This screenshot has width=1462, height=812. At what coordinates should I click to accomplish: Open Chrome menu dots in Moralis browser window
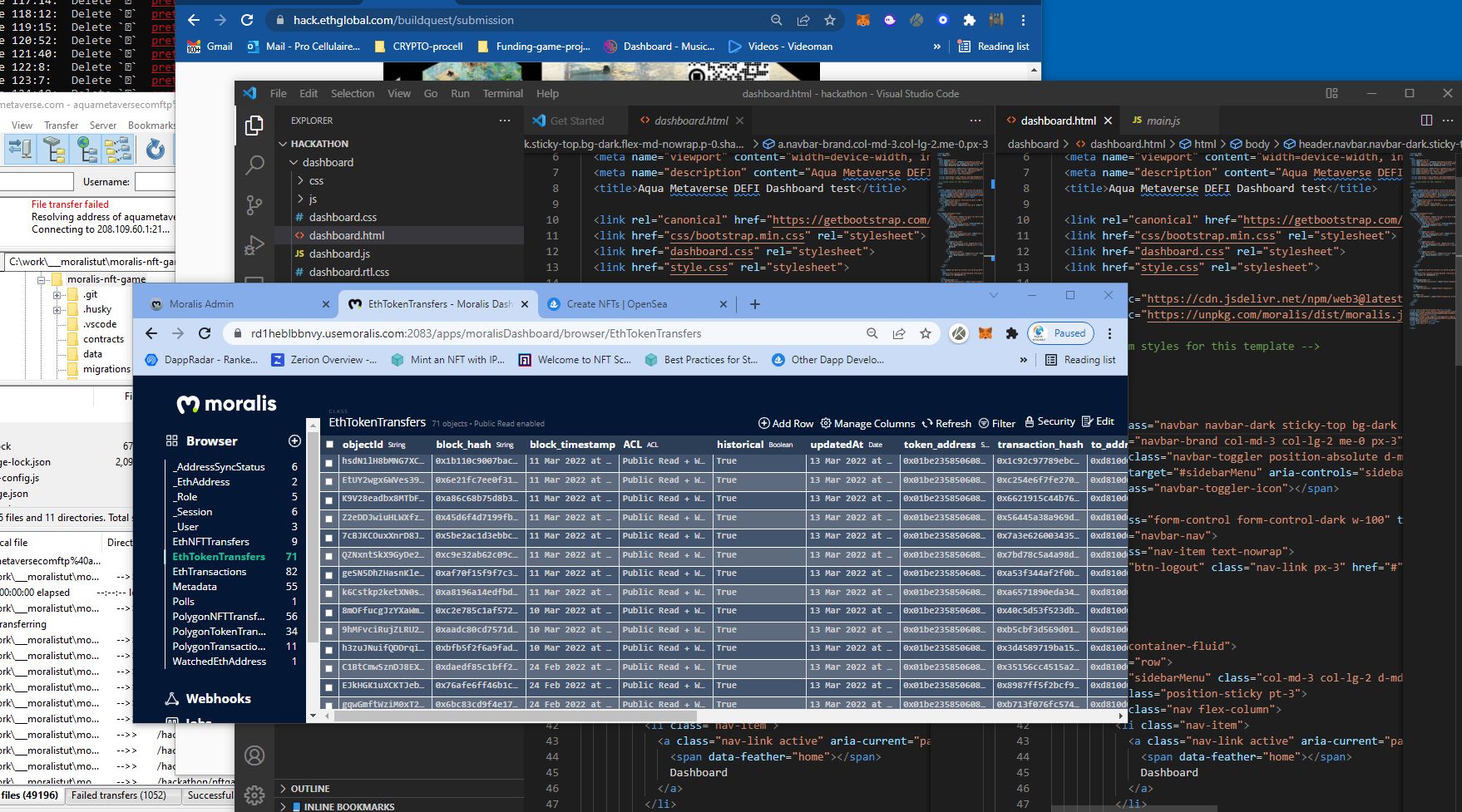tap(1109, 333)
